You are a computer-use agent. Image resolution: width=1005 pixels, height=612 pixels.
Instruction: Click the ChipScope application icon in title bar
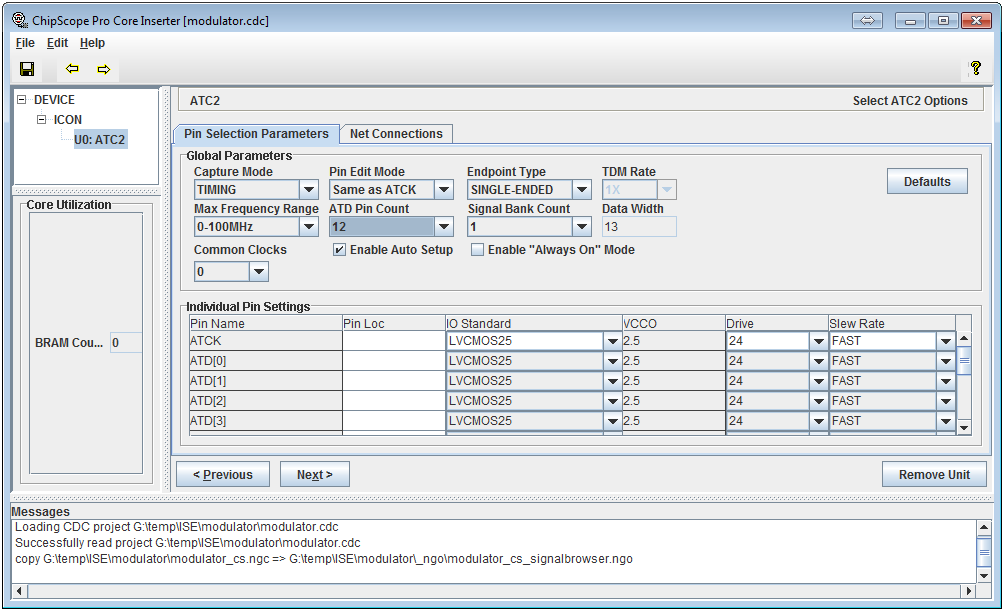pos(20,20)
